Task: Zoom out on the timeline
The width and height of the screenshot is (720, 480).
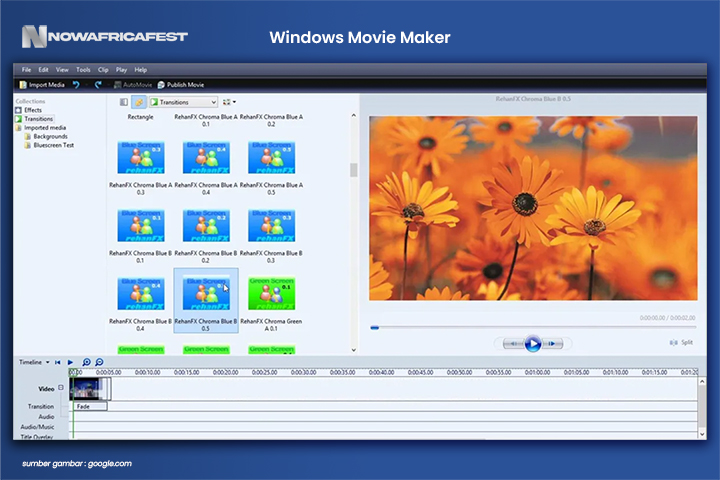Action: click(99, 362)
